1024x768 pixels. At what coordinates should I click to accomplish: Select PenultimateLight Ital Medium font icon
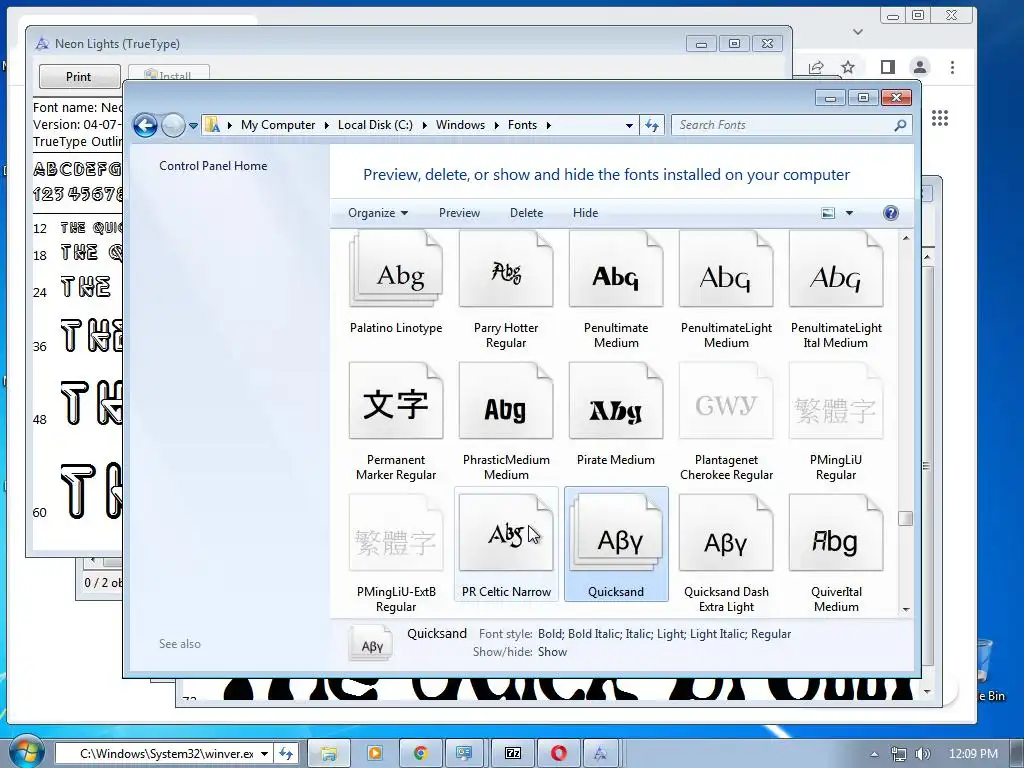[836, 269]
